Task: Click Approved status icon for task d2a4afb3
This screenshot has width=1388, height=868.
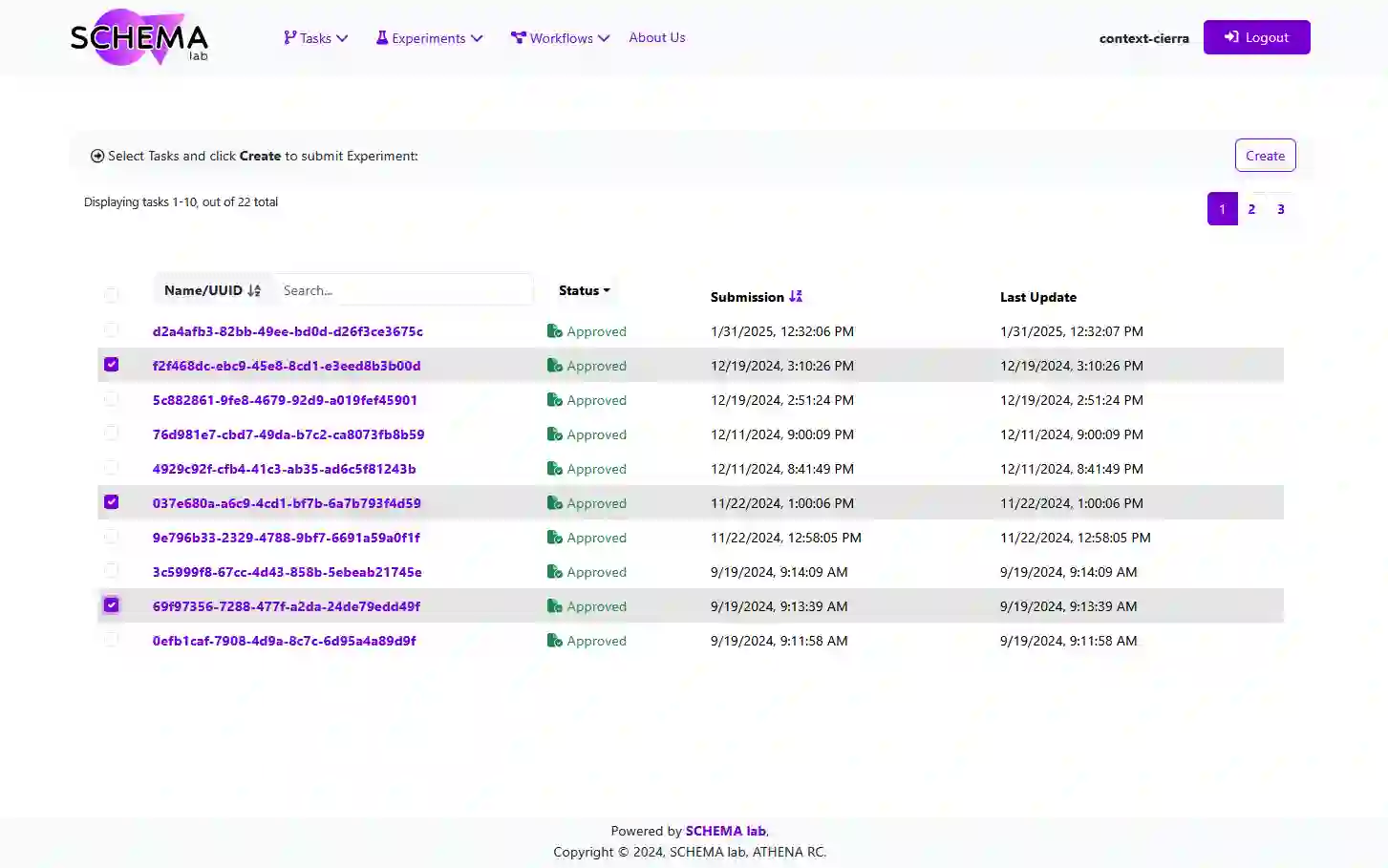Action: point(554,331)
